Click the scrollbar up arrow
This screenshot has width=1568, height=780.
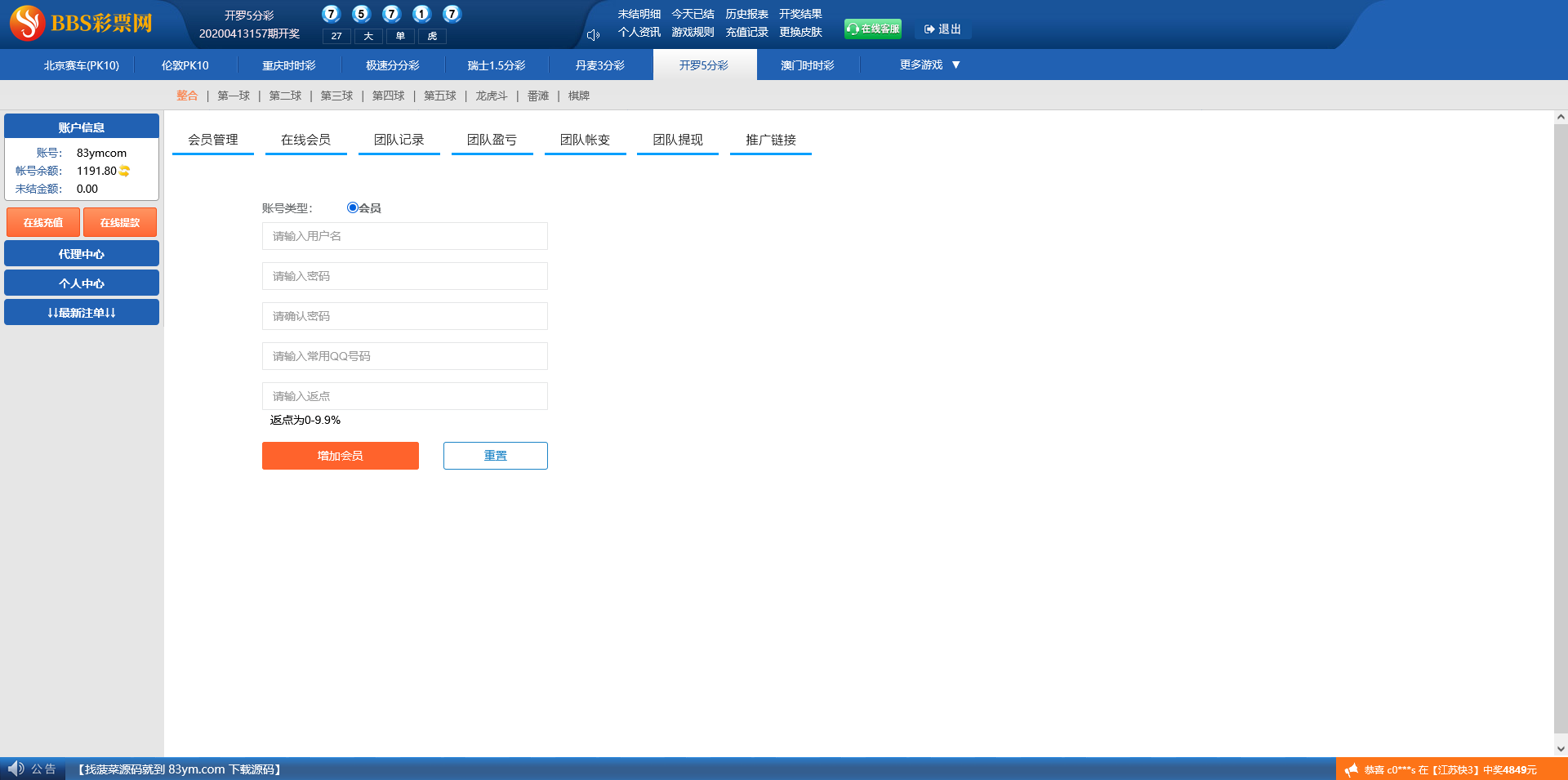(1561, 118)
